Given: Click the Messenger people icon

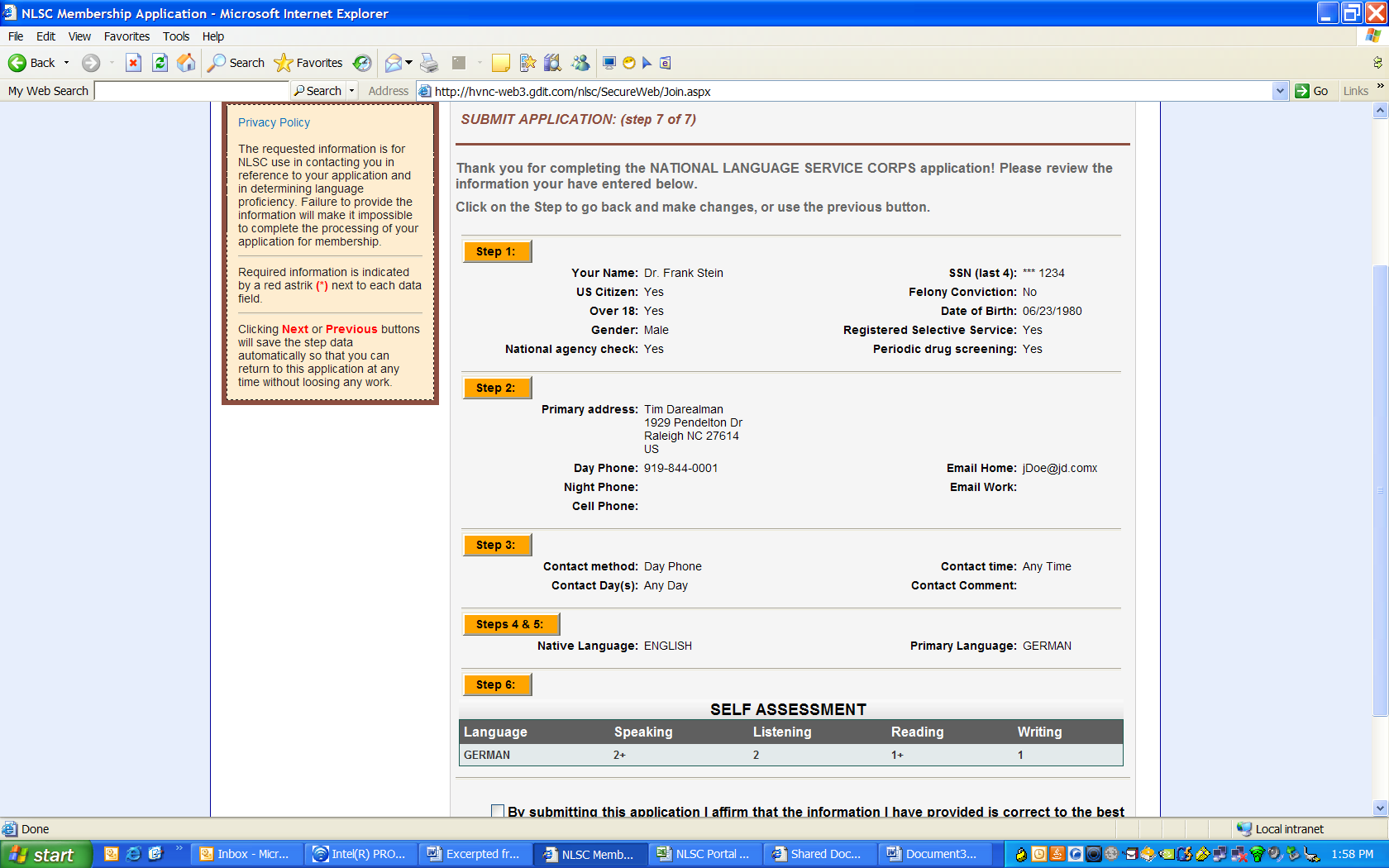Looking at the screenshot, I should pyautogui.click(x=580, y=63).
